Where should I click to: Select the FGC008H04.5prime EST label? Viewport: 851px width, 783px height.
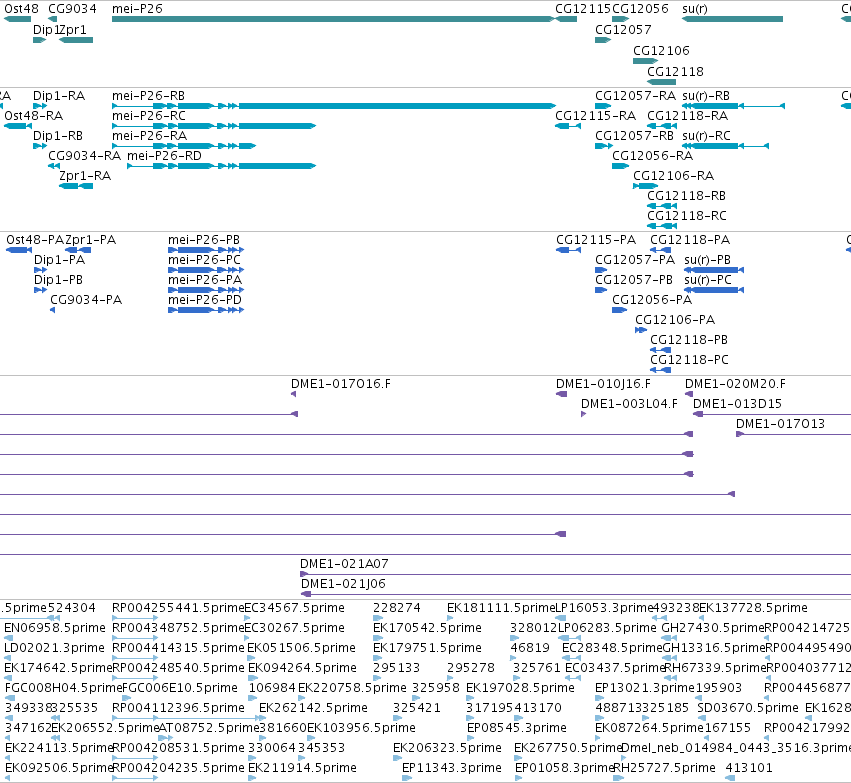tap(63, 689)
